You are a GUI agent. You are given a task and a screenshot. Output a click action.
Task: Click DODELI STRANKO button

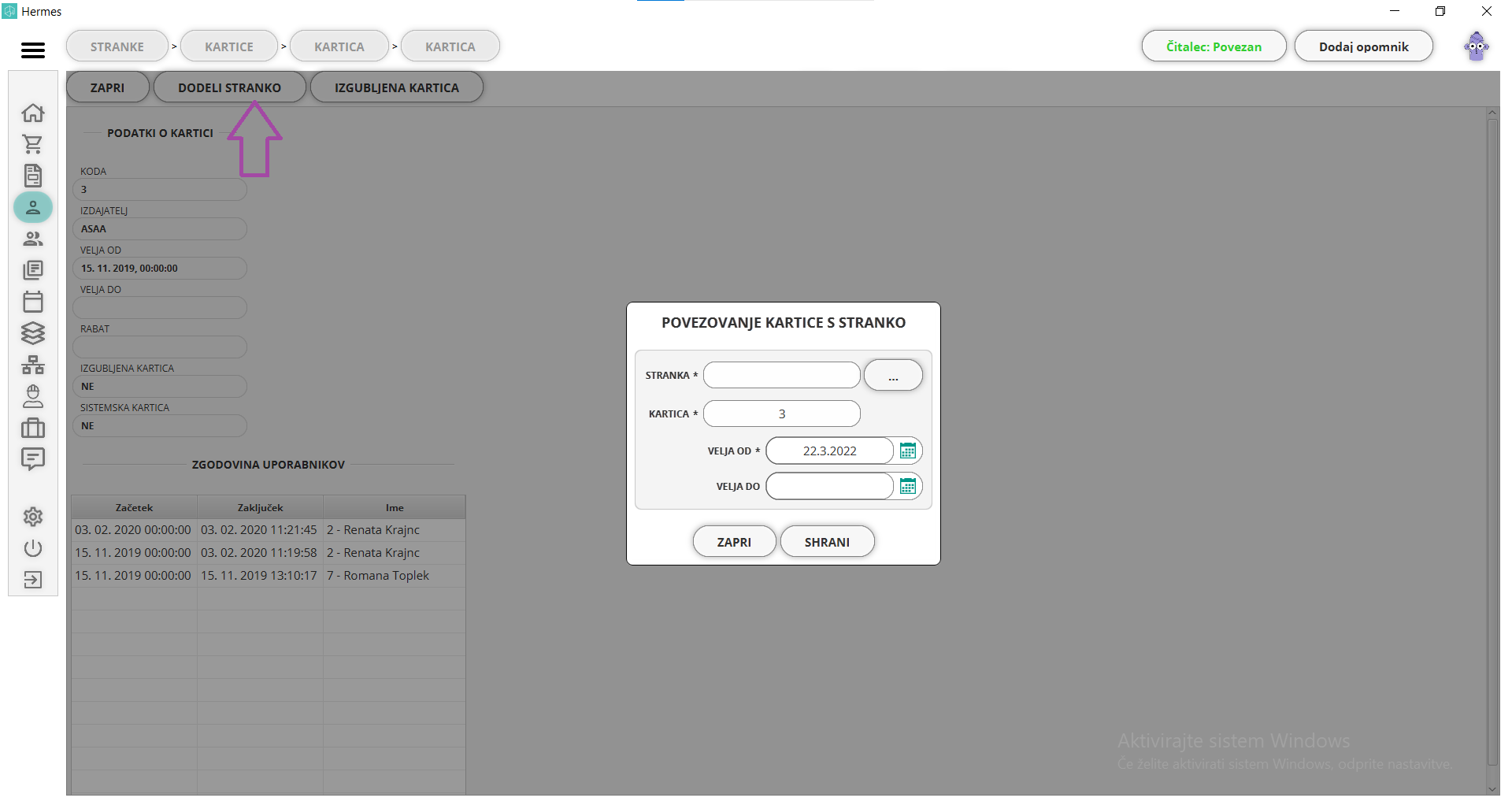(x=229, y=87)
